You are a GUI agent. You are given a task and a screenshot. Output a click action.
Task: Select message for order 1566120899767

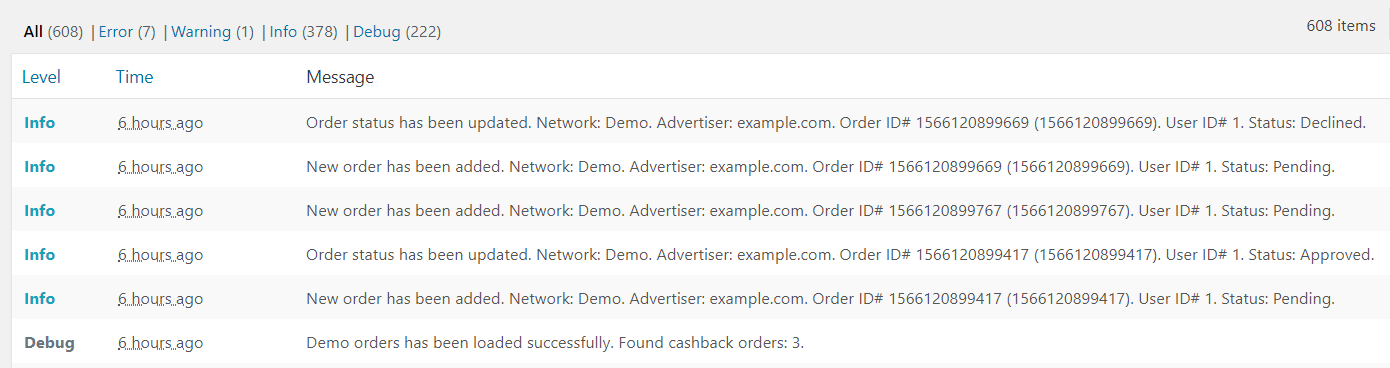click(x=820, y=211)
